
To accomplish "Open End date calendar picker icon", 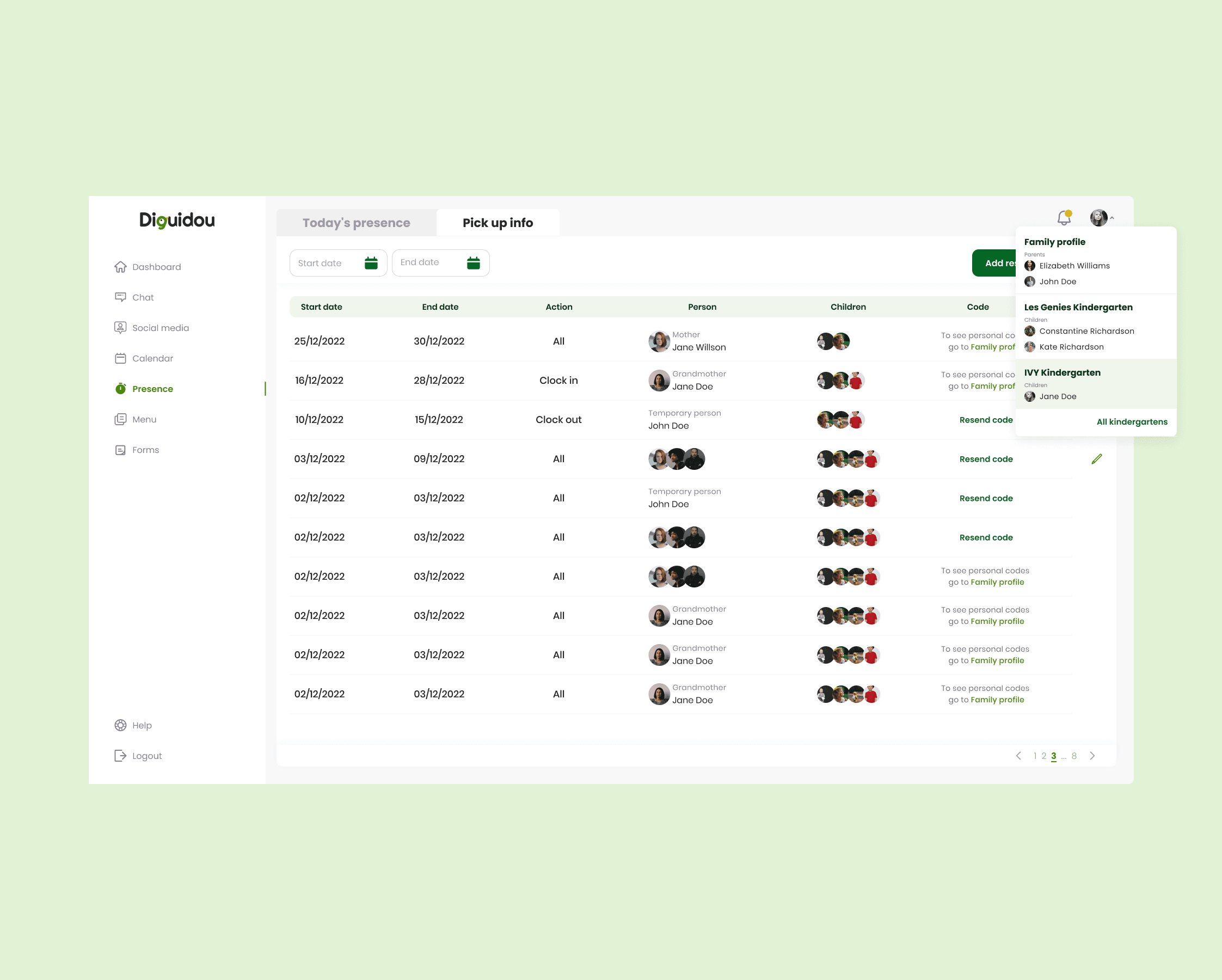I will (473, 263).
